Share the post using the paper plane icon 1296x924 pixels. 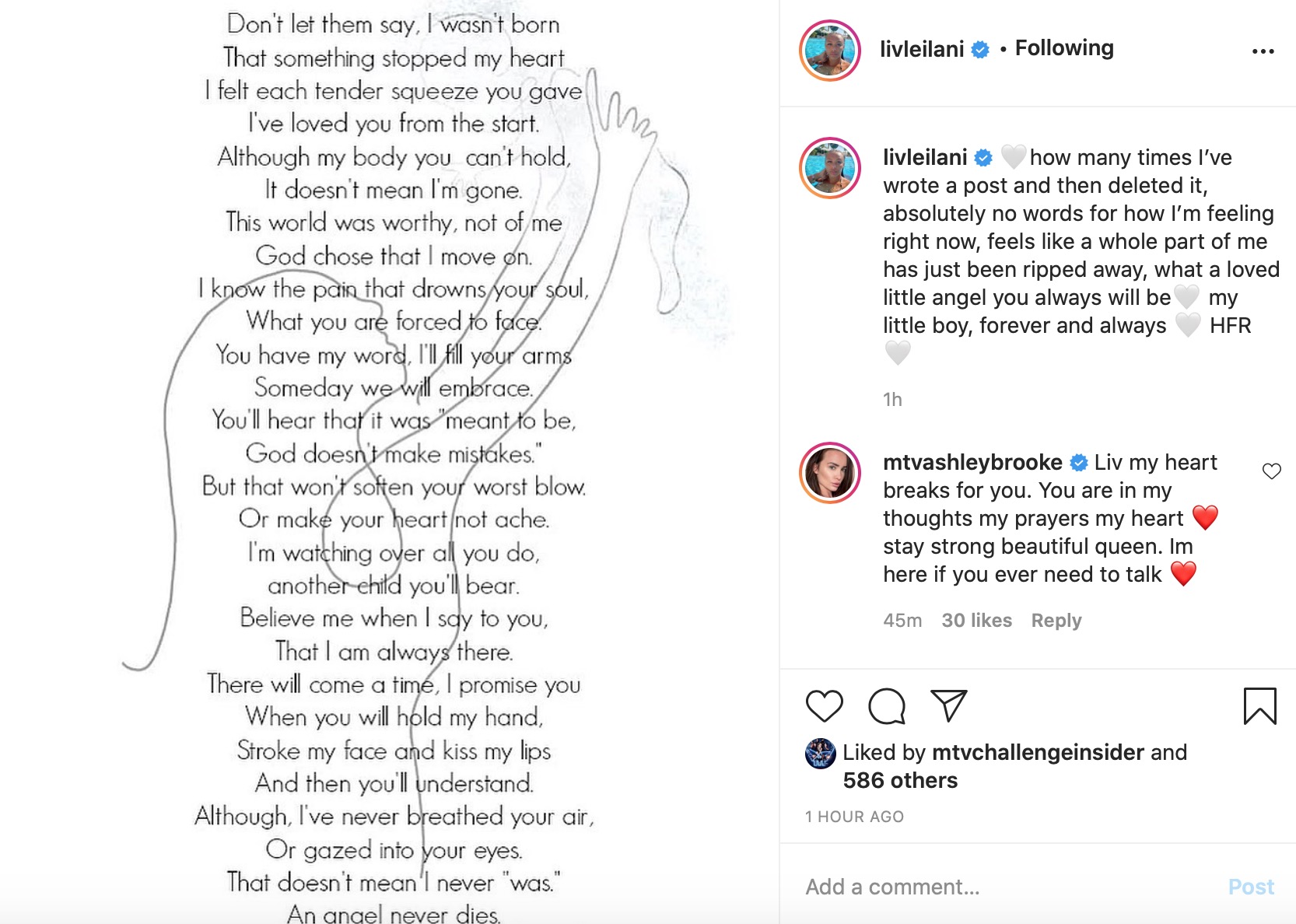tap(948, 705)
